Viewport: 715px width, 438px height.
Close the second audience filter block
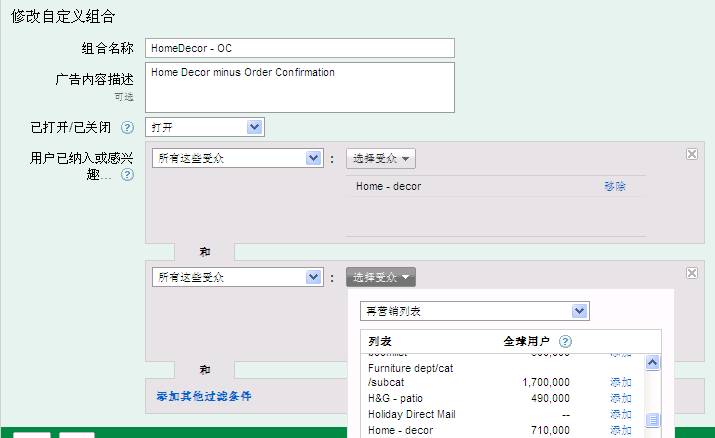pos(692,273)
